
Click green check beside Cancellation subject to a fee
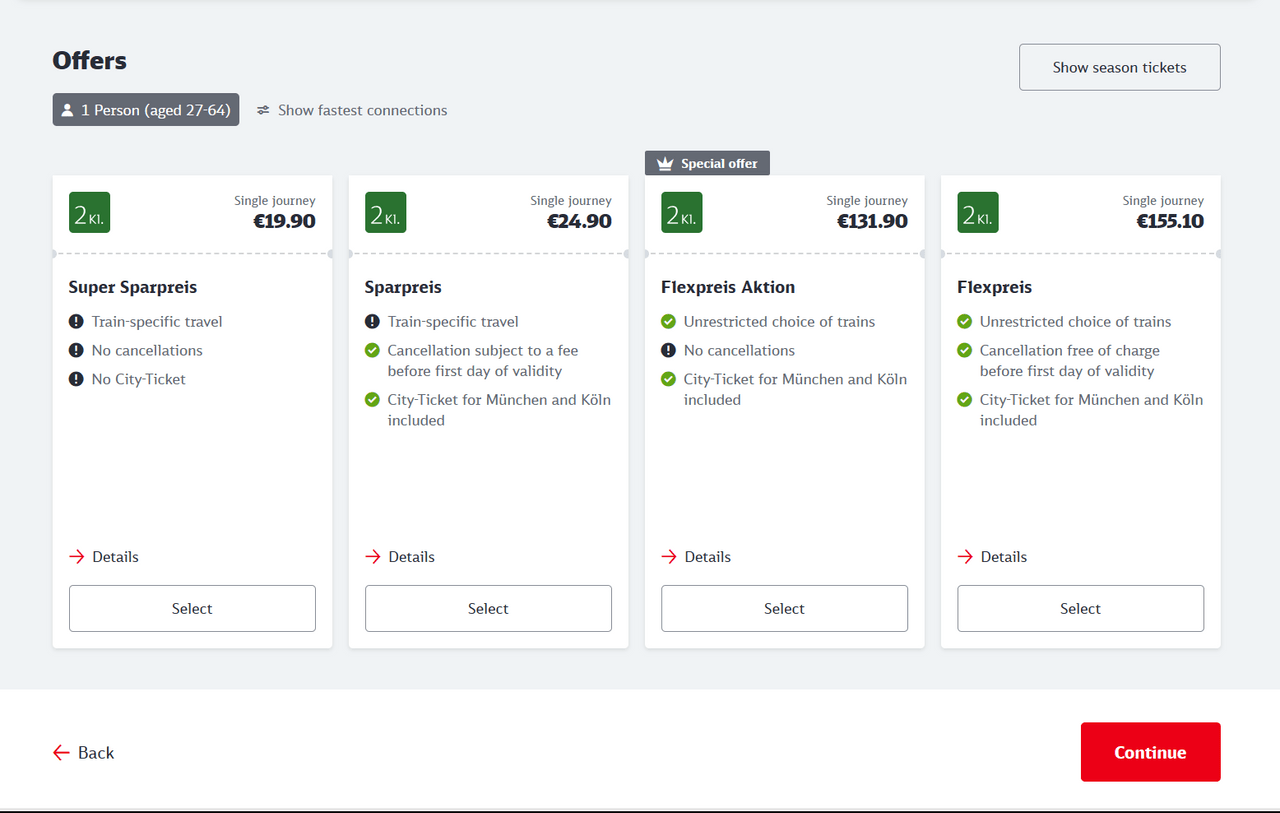tap(372, 351)
